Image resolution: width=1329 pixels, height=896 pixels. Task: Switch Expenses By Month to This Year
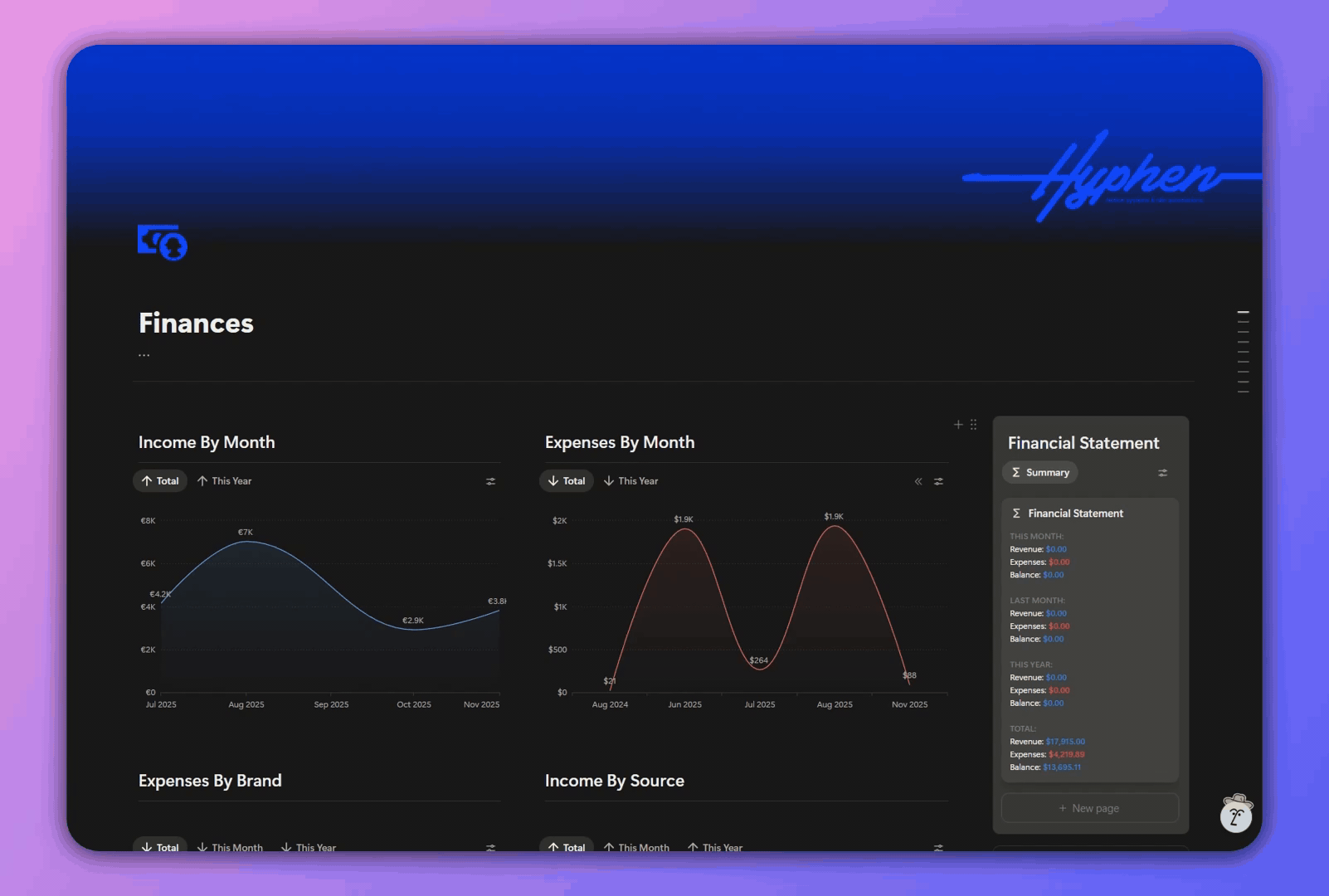(631, 481)
